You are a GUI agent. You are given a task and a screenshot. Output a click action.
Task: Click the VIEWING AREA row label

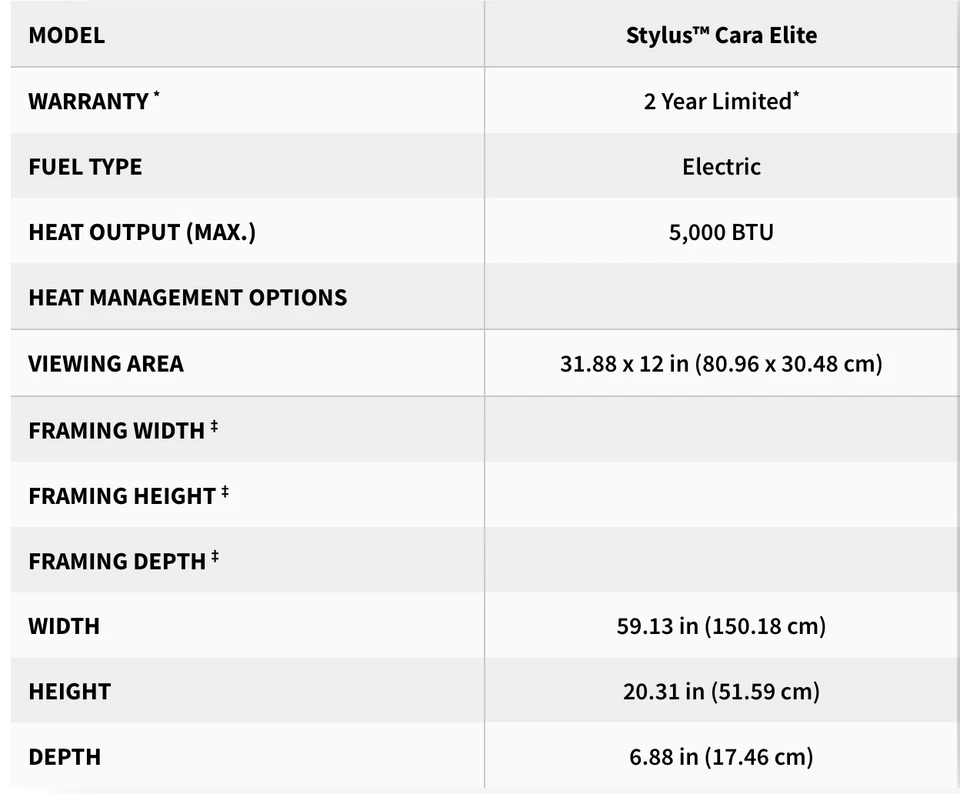pos(106,363)
